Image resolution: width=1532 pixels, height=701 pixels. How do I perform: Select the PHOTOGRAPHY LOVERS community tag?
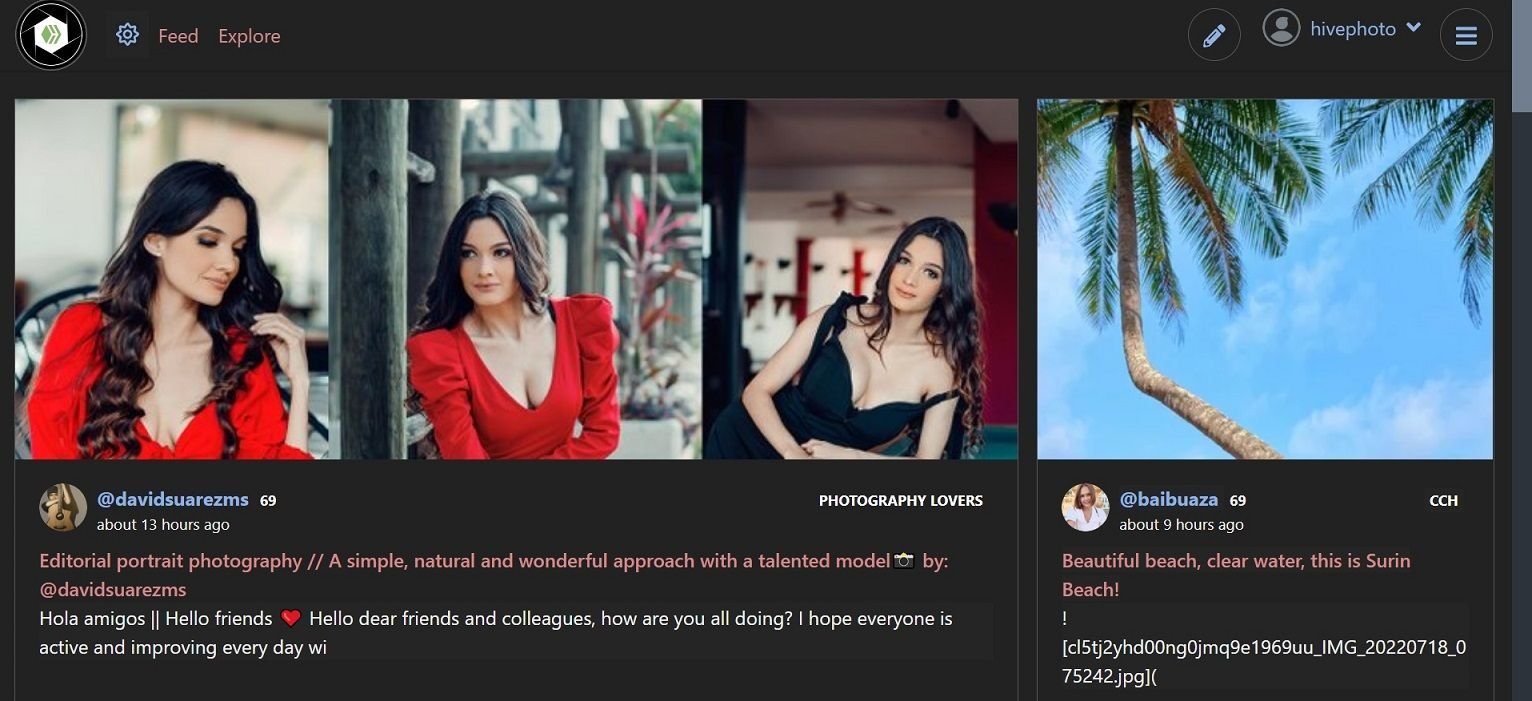point(901,500)
